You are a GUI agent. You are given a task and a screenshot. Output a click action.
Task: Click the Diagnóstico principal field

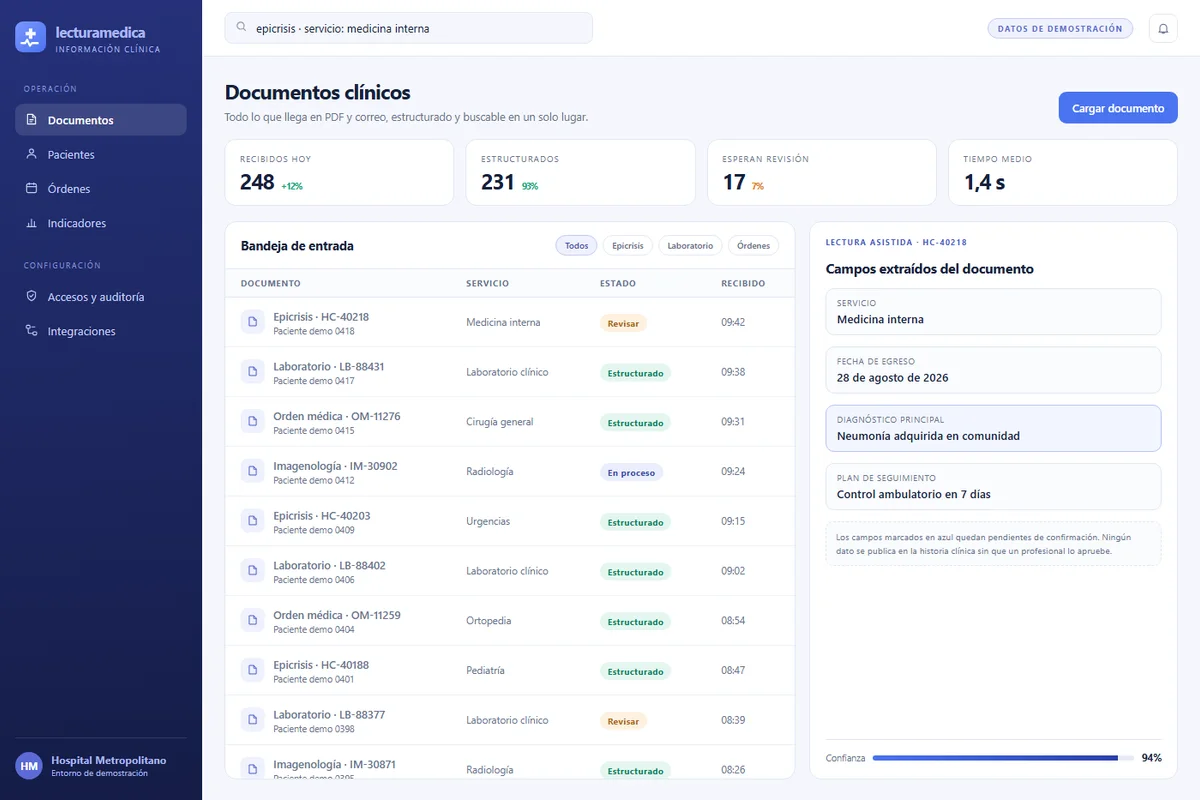993,428
